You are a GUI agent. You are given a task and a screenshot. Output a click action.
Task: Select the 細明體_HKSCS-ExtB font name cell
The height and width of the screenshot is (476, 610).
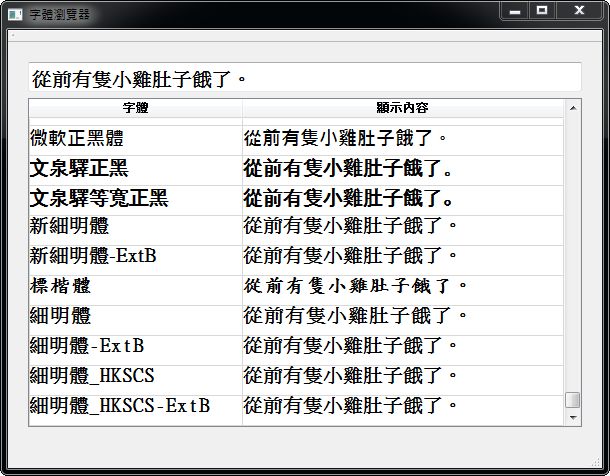coord(135,410)
